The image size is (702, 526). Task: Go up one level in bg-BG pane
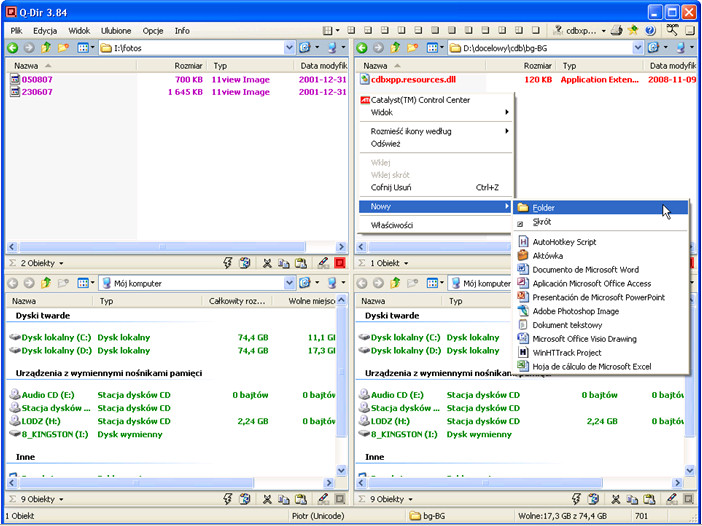(x=395, y=47)
